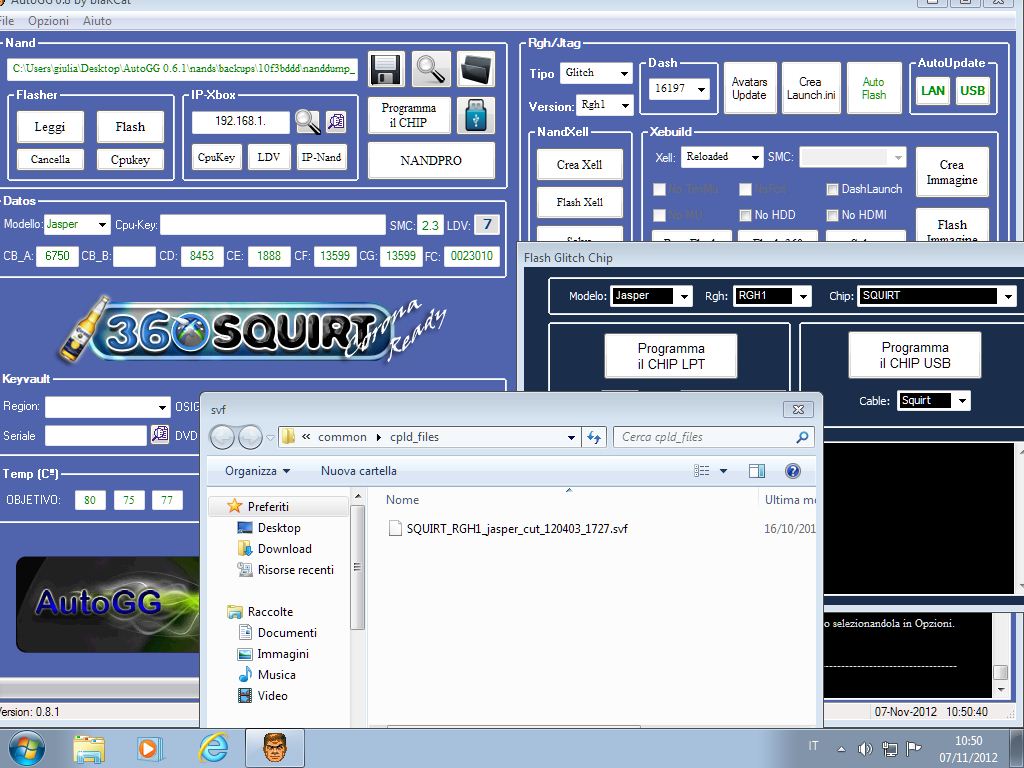Open Download in the file dialog sidebar

tap(275, 549)
